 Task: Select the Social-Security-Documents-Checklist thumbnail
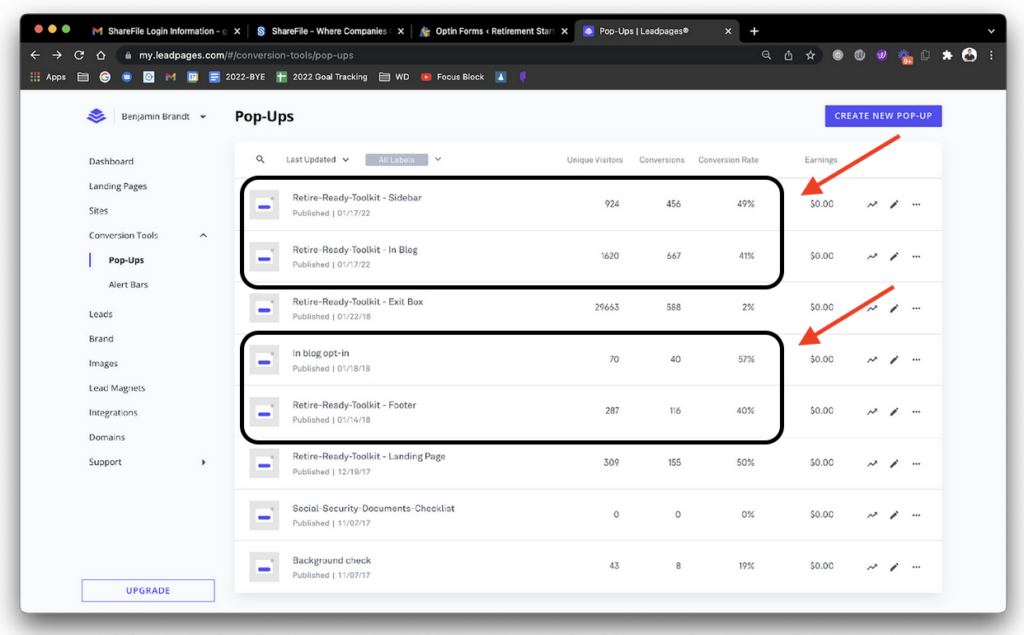click(264, 515)
